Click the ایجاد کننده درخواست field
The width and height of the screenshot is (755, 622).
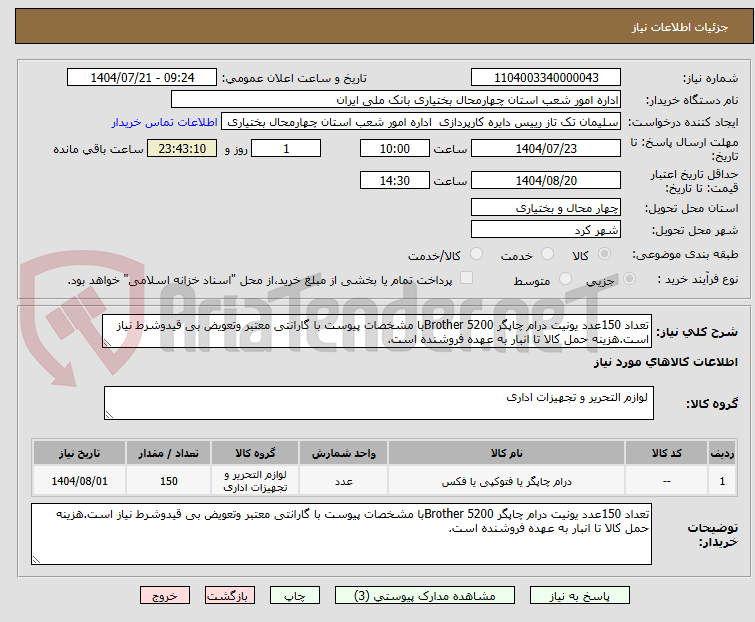[x=421, y=122]
